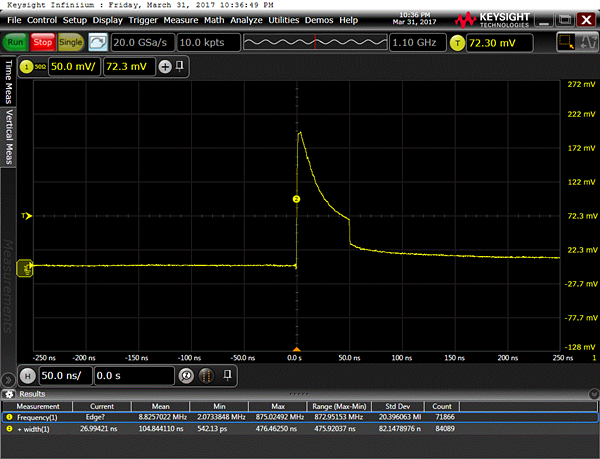Viewport: 600px width, 459px height.
Task: Click the count value 84089
Action: pyautogui.click(x=445, y=429)
